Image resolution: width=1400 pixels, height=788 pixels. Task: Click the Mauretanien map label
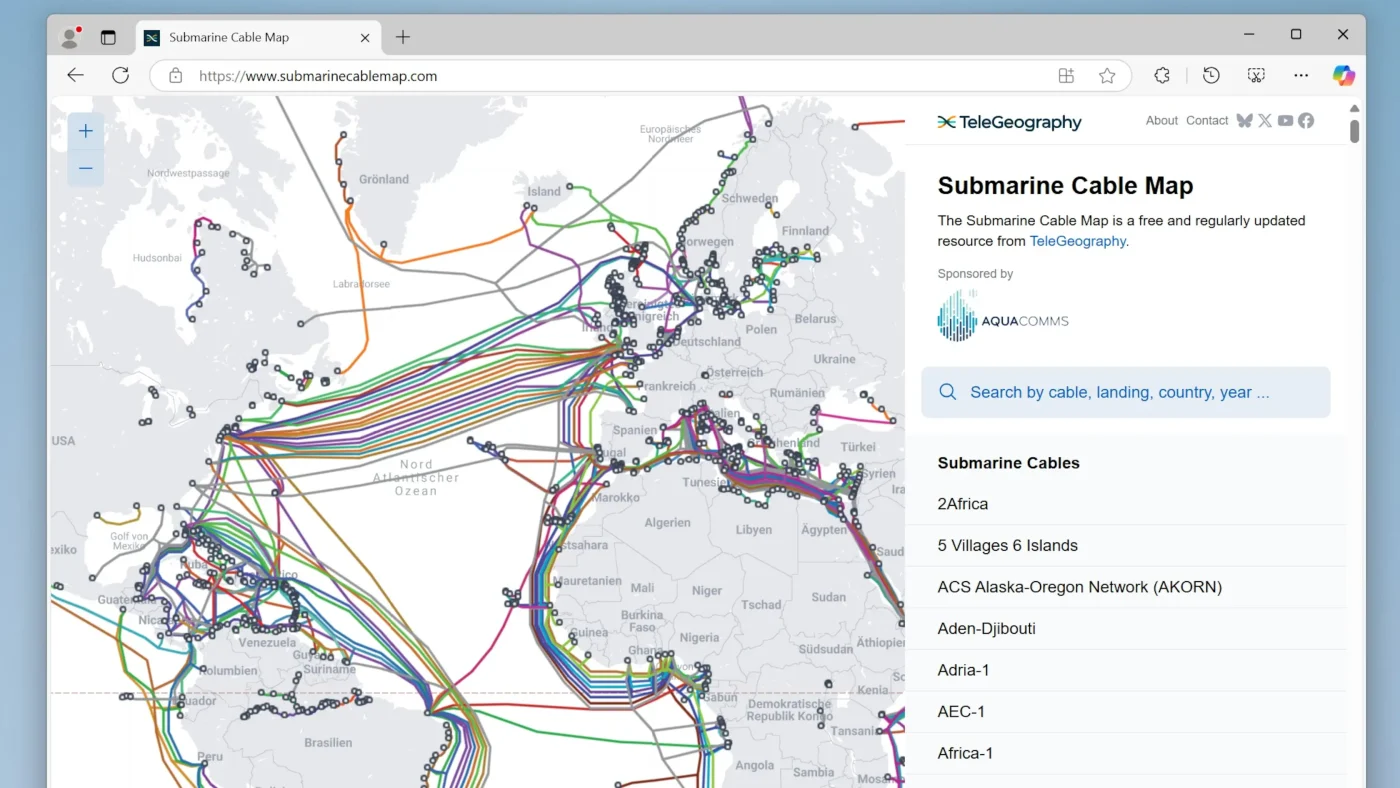click(x=587, y=581)
